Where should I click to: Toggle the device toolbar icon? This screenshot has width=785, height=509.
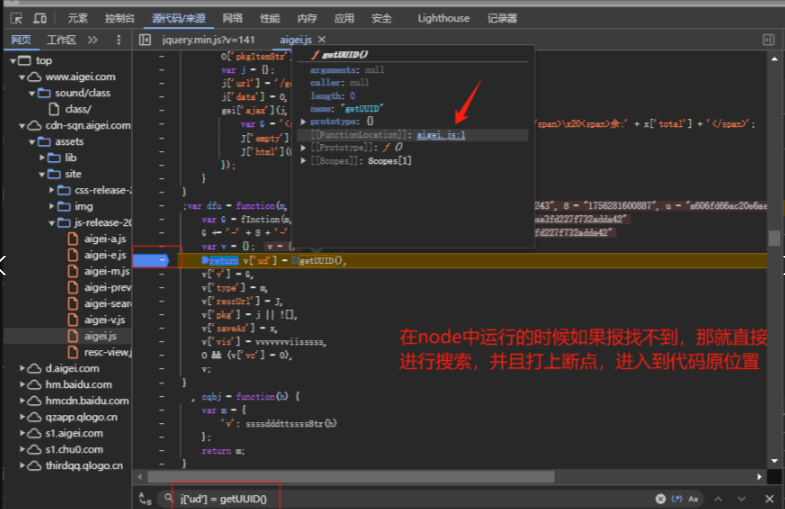coord(40,19)
